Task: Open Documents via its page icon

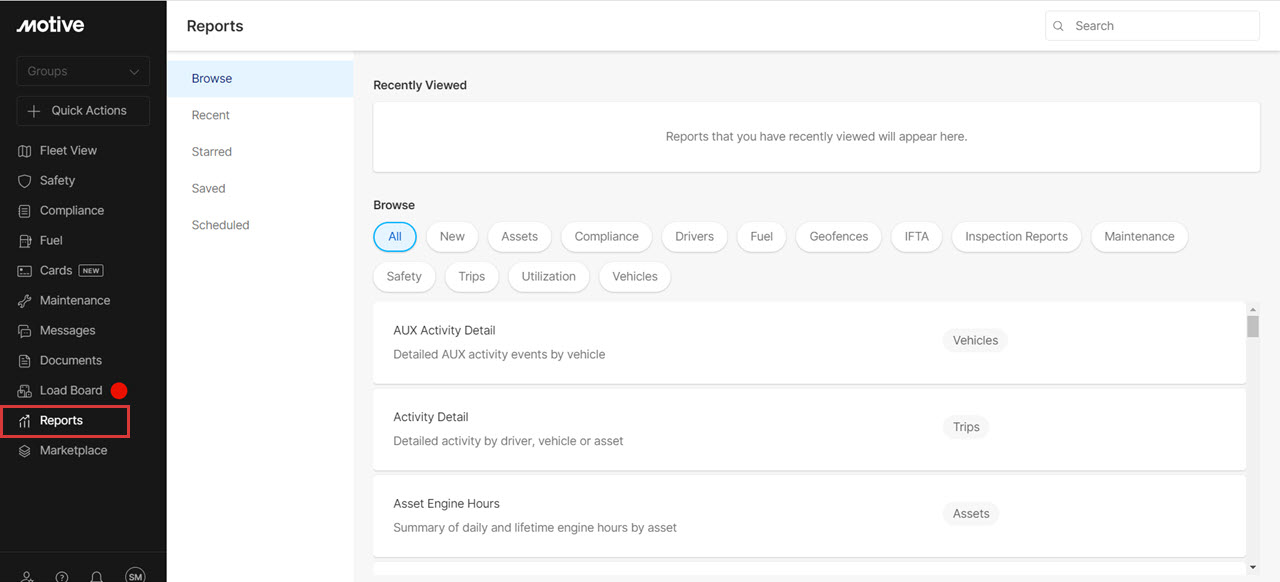Action: click(25, 361)
